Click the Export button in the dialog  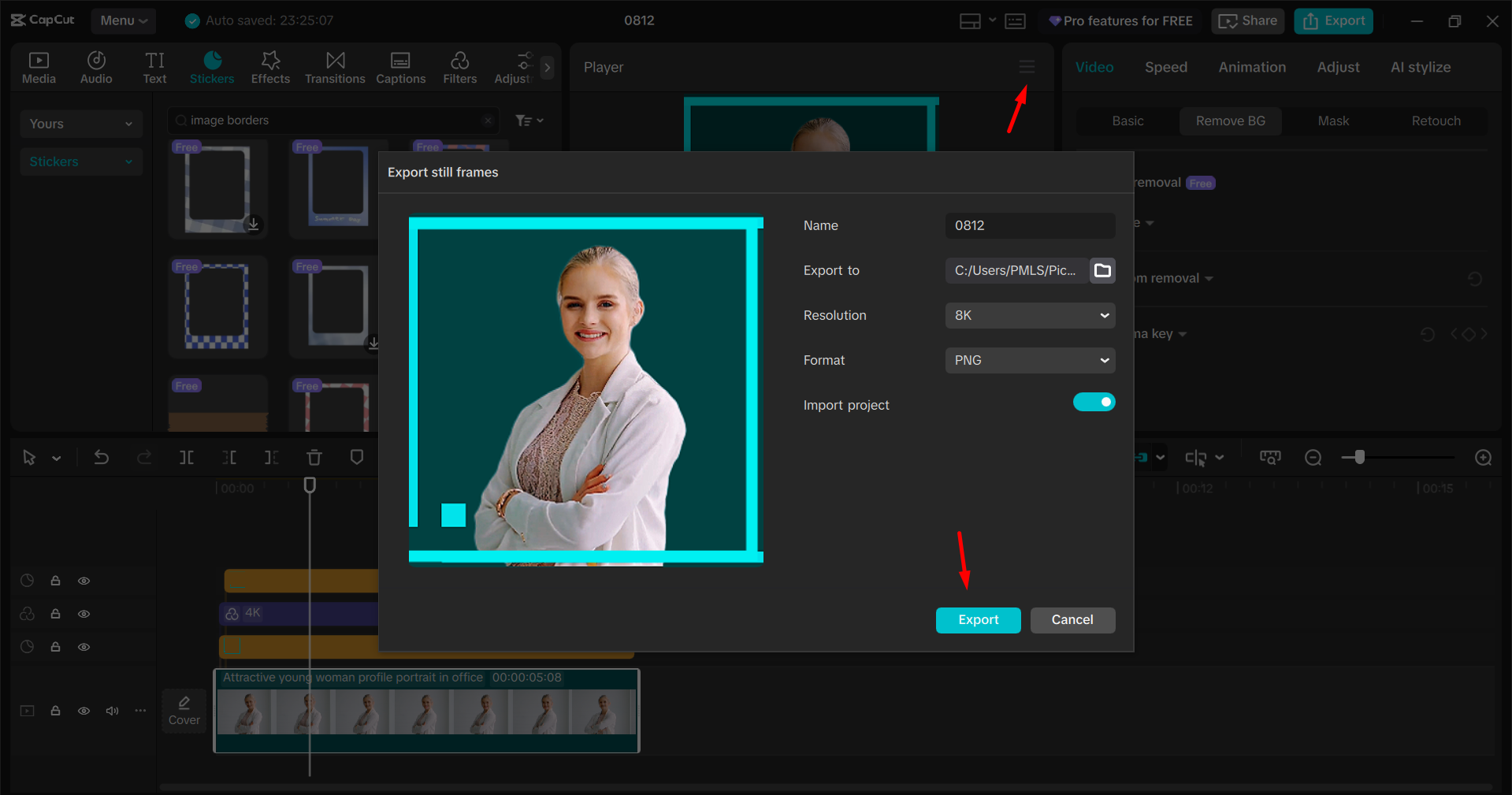click(978, 620)
